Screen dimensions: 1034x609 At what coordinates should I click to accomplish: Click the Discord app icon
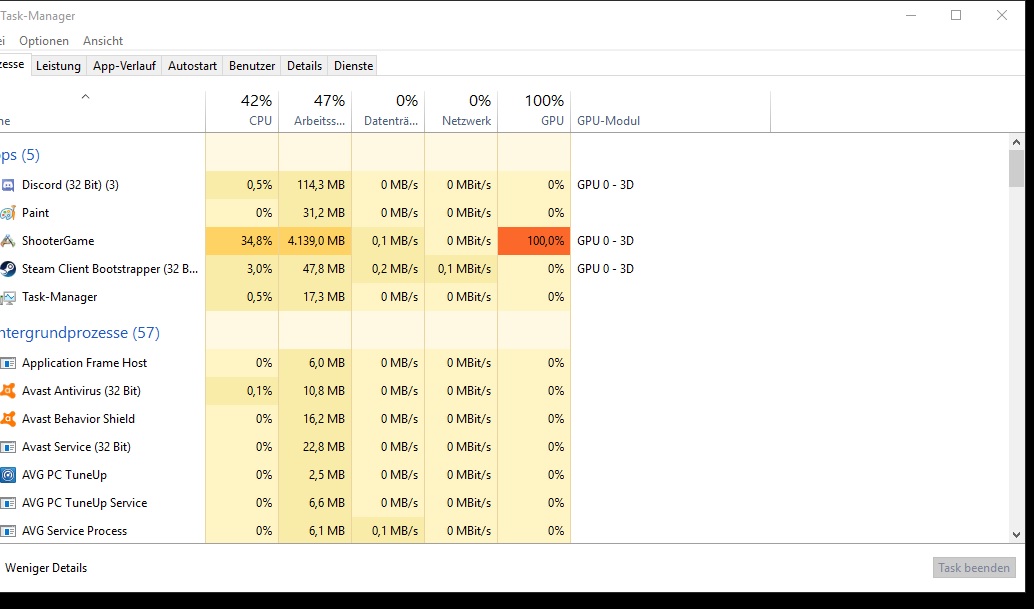click(8, 185)
